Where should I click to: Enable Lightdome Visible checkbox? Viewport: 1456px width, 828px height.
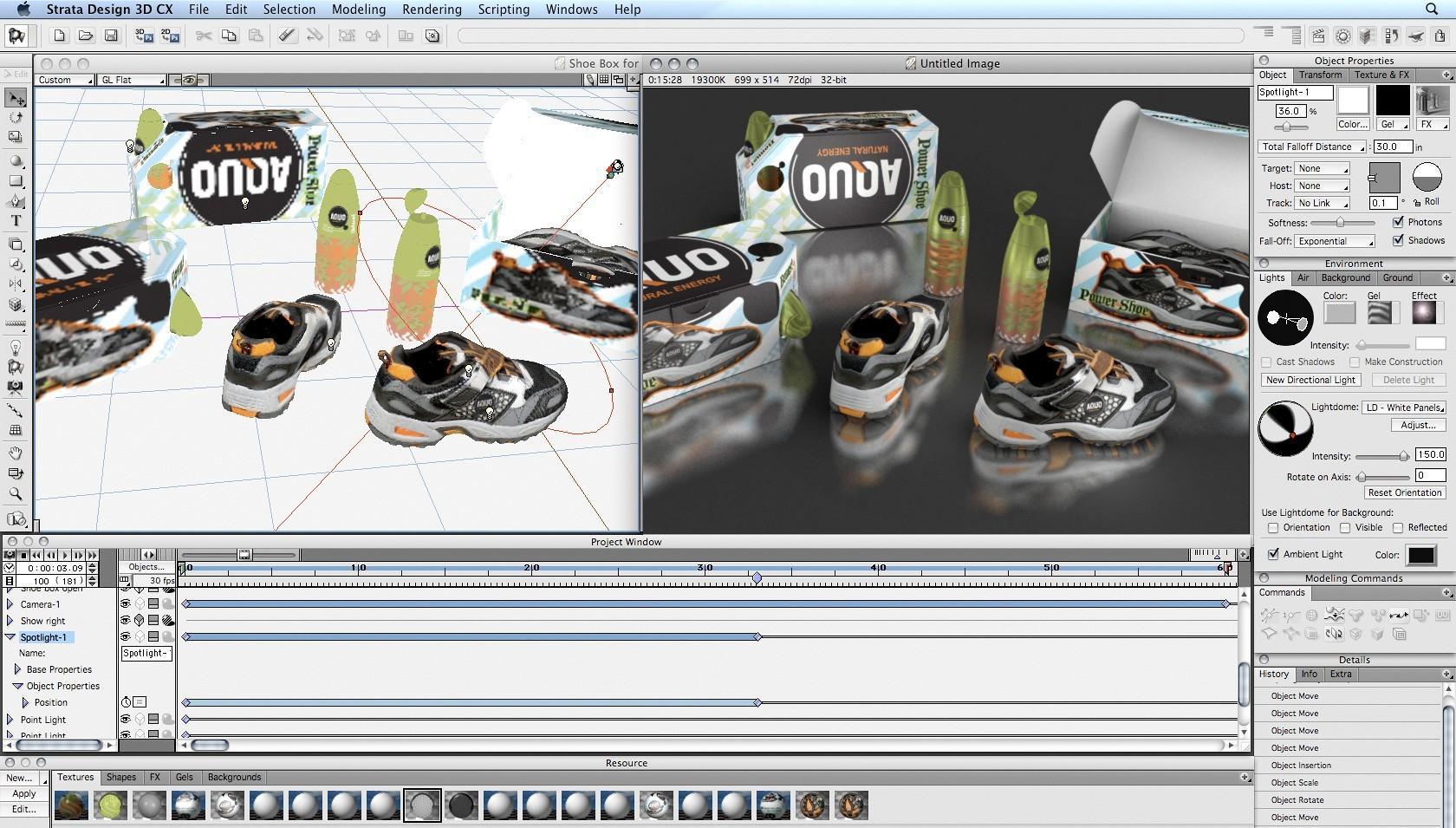pyautogui.click(x=1345, y=528)
